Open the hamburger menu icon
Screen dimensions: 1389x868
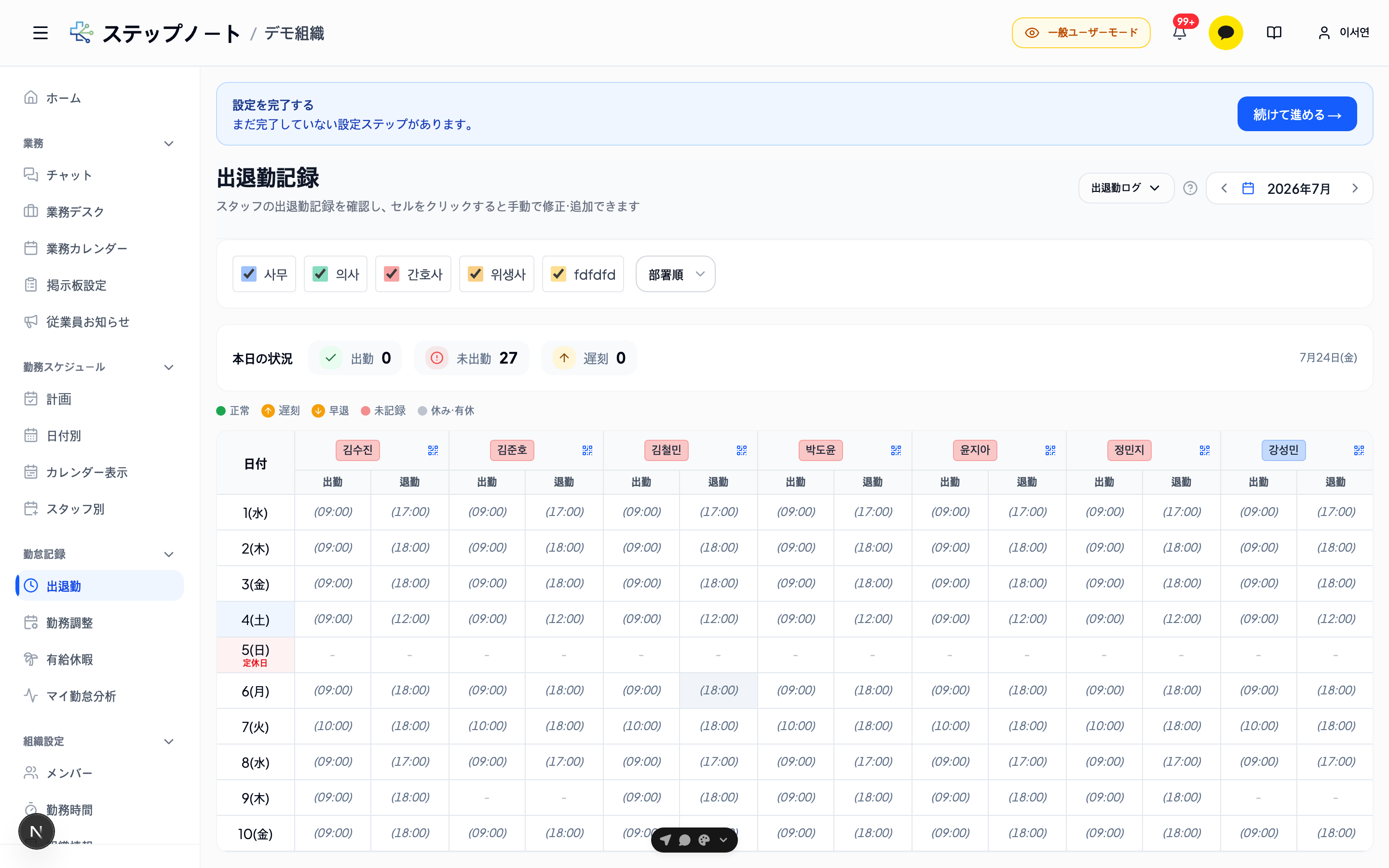(40, 33)
